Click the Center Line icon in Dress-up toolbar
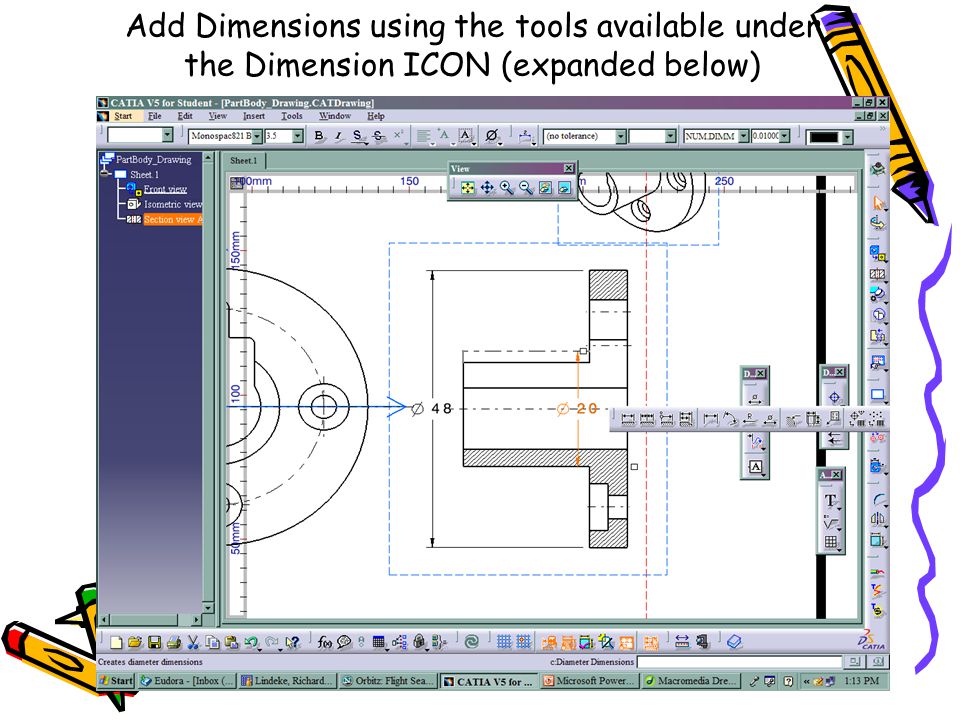 834,397
